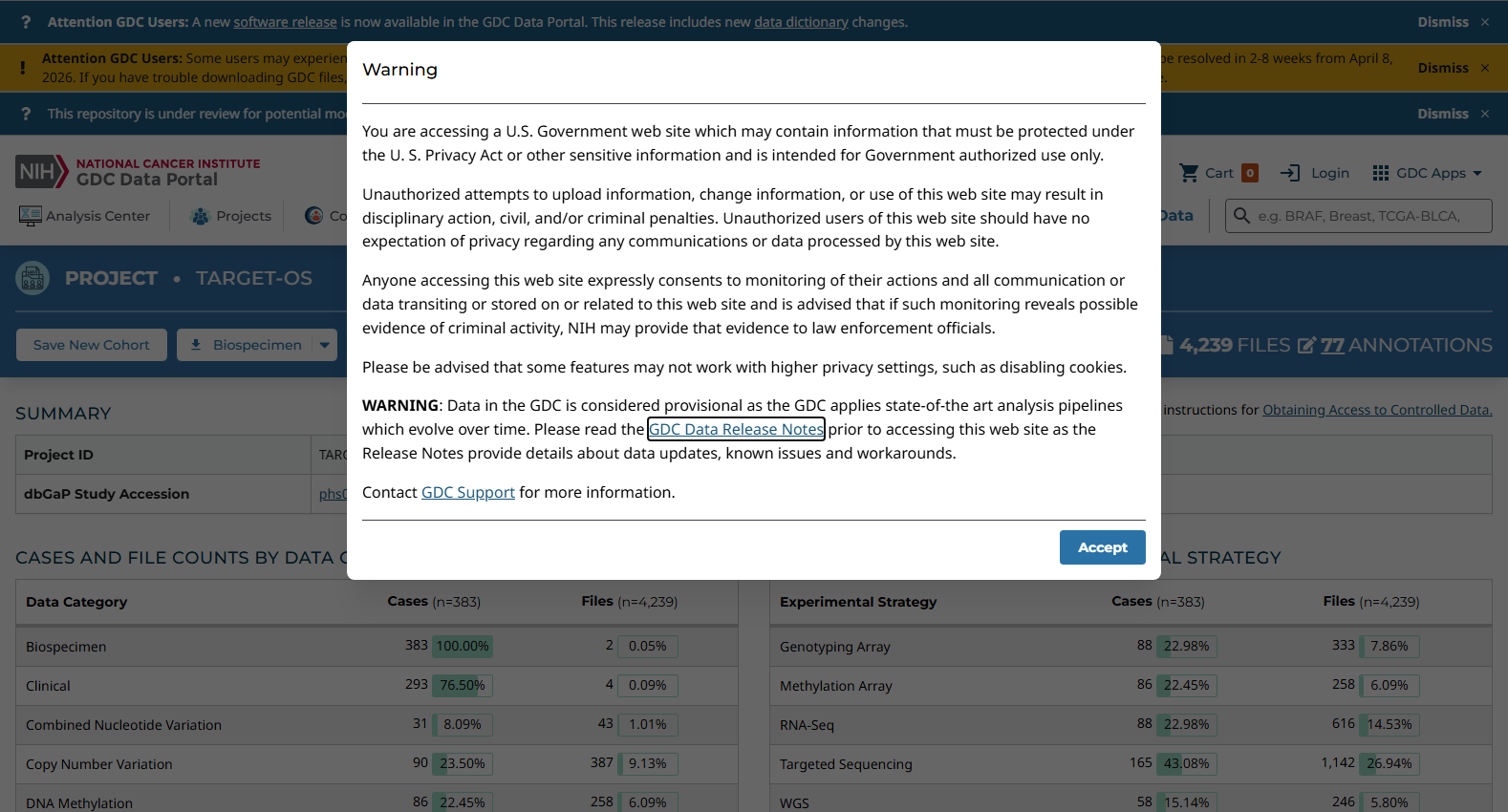Image resolution: width=1508 pixels, height=812 pixels.
Task: Open the shopping Cart
Action: (1218, 173)
